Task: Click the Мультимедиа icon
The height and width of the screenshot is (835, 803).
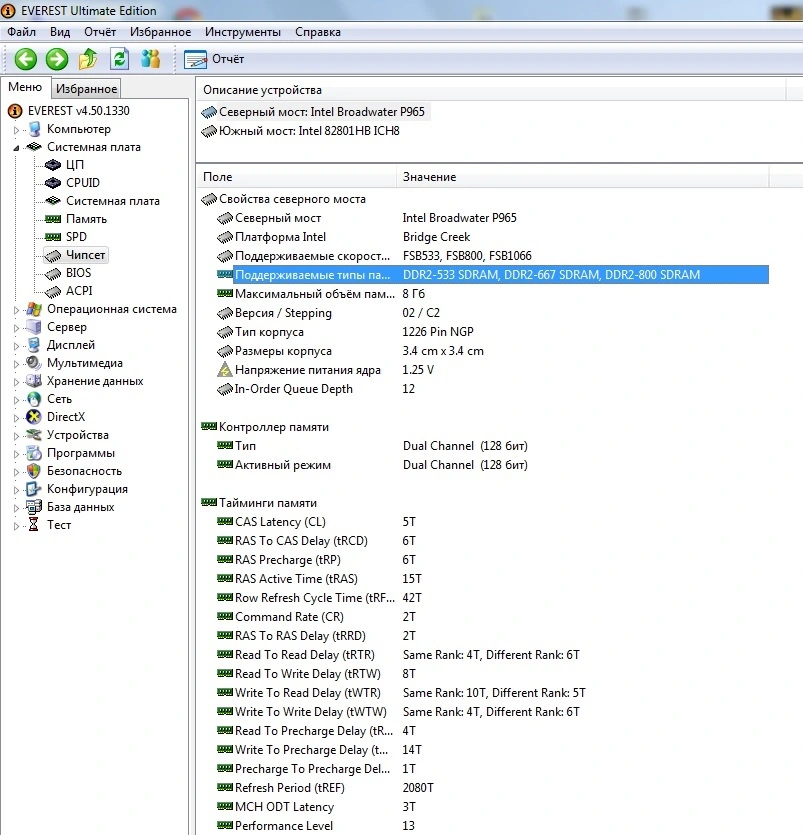Action: [34, 363]
